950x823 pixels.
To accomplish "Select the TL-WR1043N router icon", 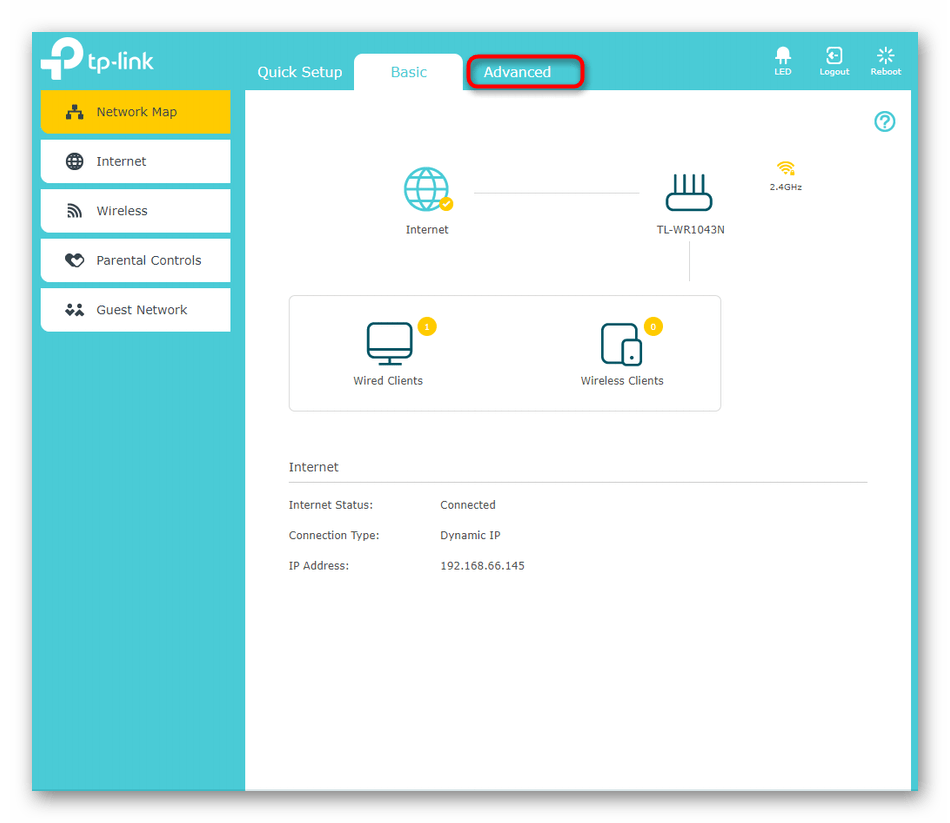I will click(x=689, y=191).
